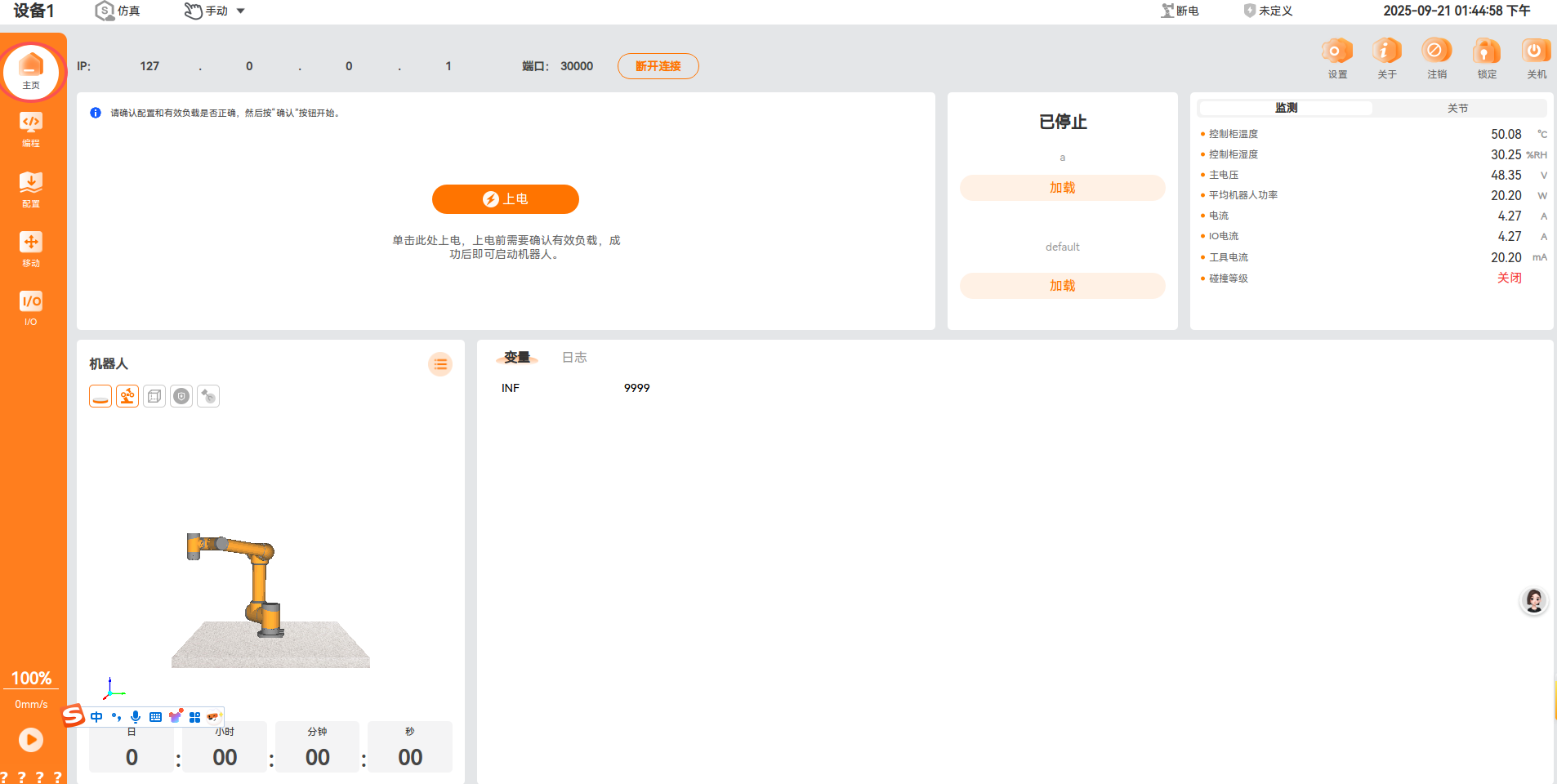Open the 编程 (Programming) sidebar page
This screenshot has height=784, width=1557.
[31, 129]
